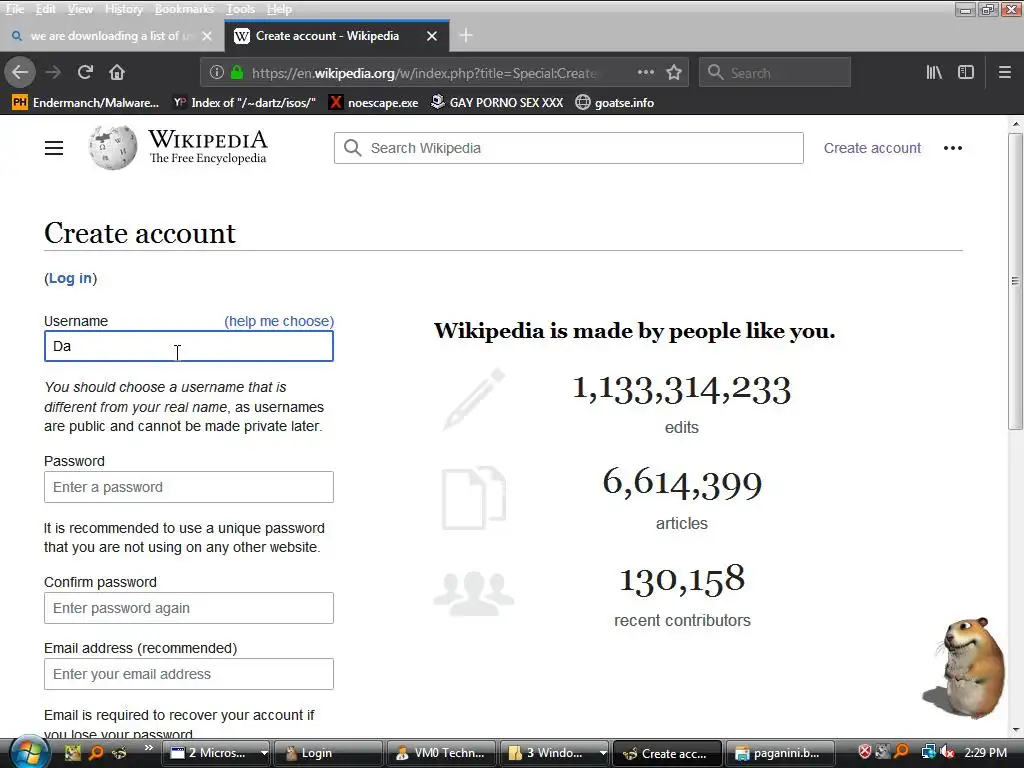Close the 'Create account - Wikipedia' tab
Image resolution: width=1024 pixels, height=768 pixels.
(x=432, y=36)
